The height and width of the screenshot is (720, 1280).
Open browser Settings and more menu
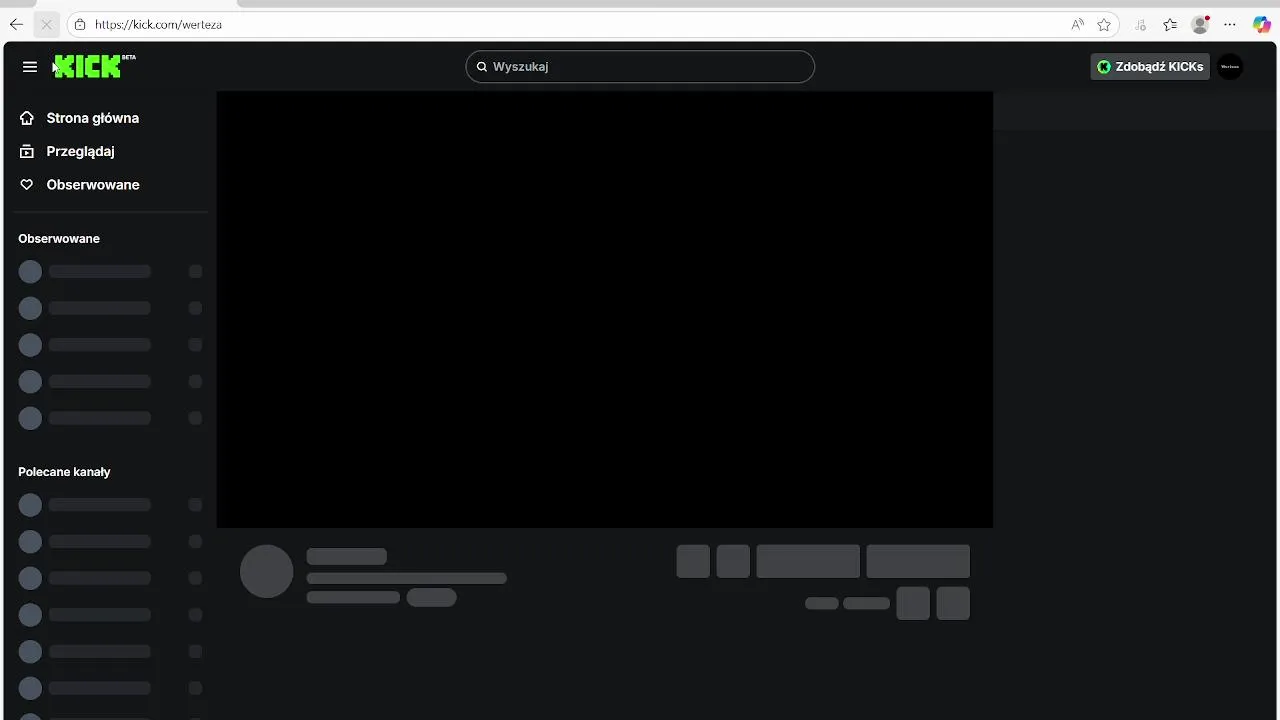1231,24
